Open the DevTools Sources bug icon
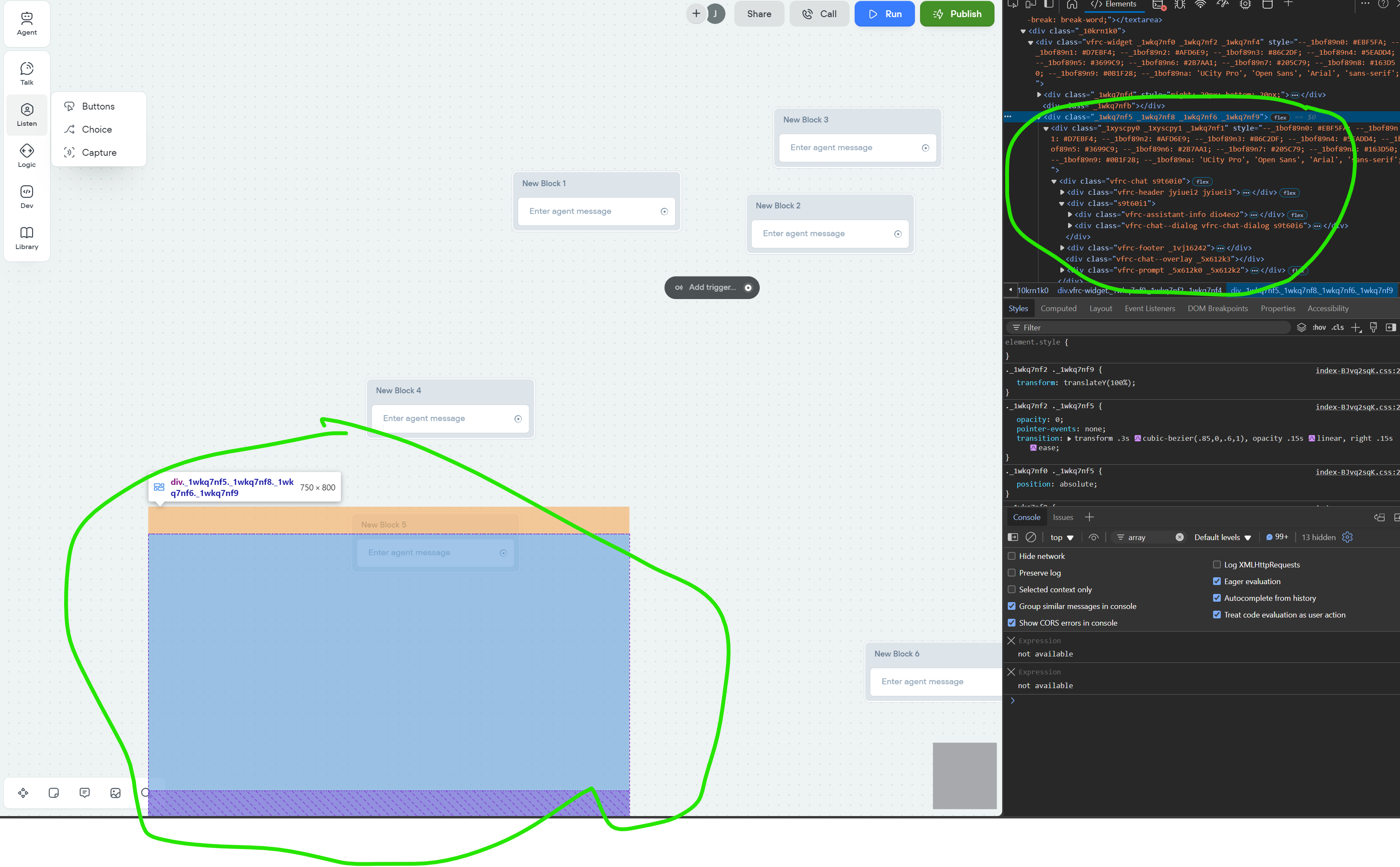1400x867 pixels. 1179,5
